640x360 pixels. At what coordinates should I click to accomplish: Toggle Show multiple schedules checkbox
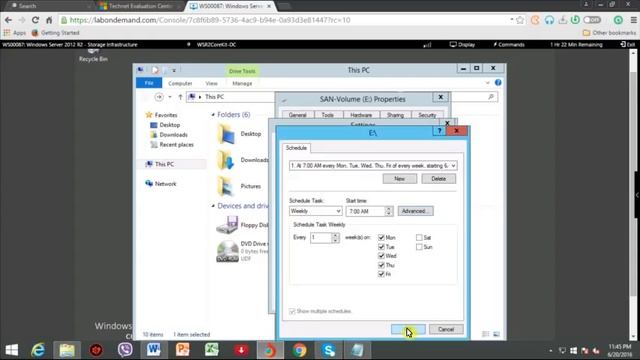coord(292,311)
